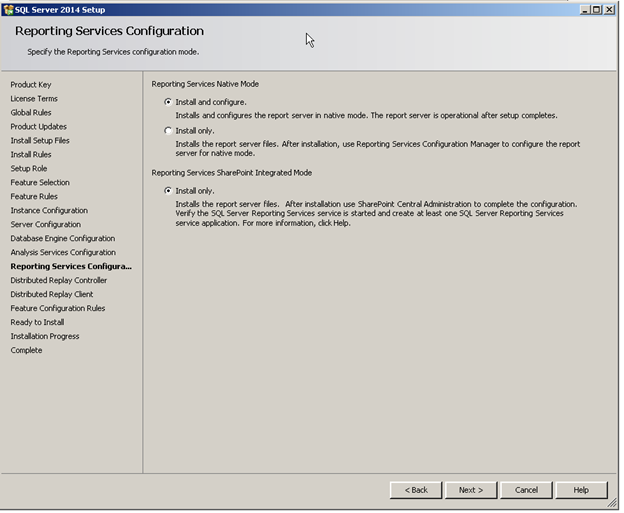
Task: Select Distributed Replay Client step
Action: 52,294
